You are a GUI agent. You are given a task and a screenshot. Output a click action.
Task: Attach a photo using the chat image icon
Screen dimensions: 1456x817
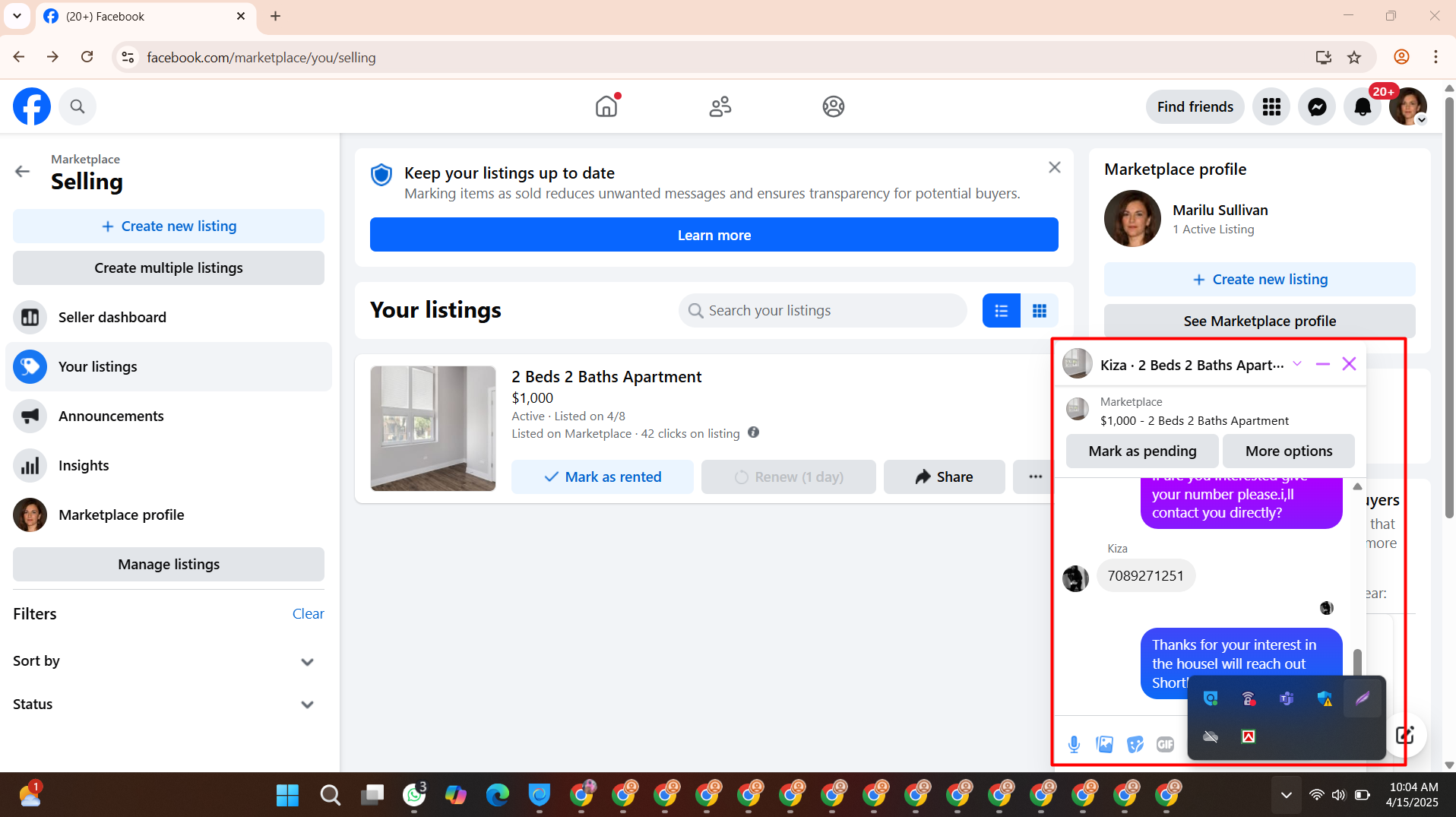[1105, 744]
